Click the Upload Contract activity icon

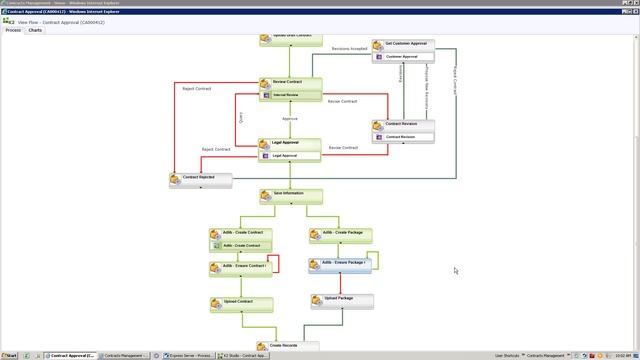click(x=216, y=303)
